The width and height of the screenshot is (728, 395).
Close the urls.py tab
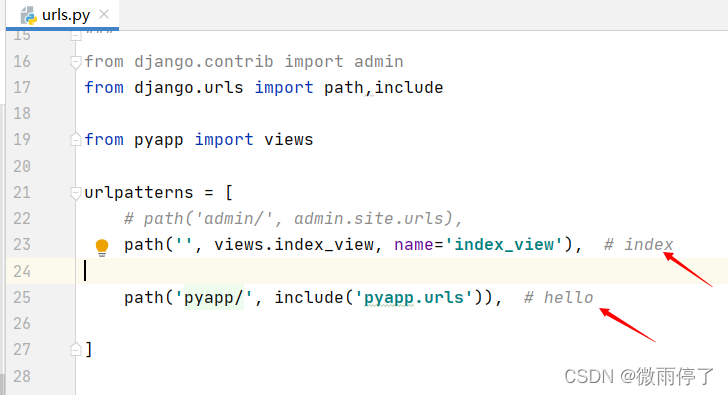click(104, 14)
